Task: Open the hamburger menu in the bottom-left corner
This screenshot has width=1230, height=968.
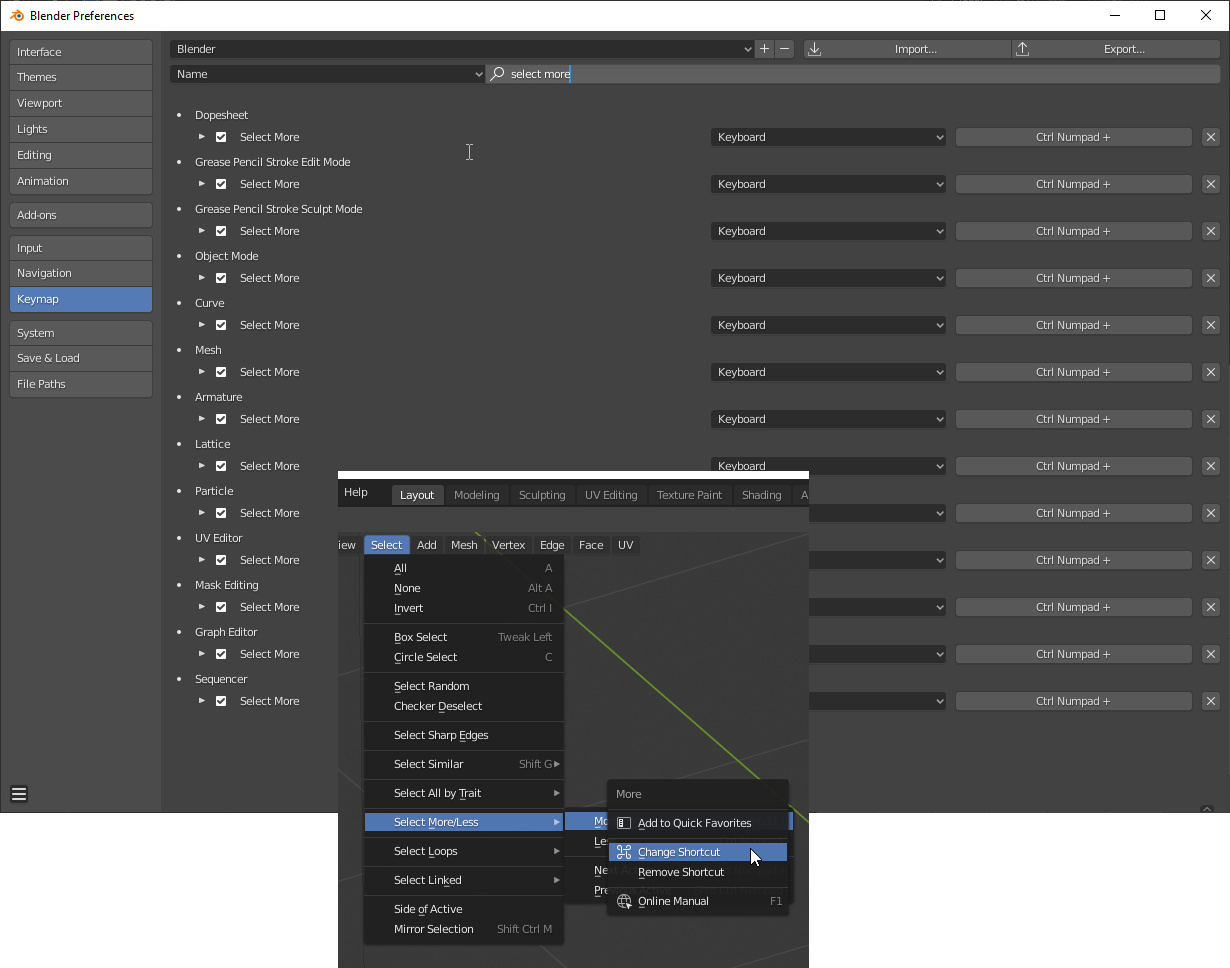Action: 19,793
